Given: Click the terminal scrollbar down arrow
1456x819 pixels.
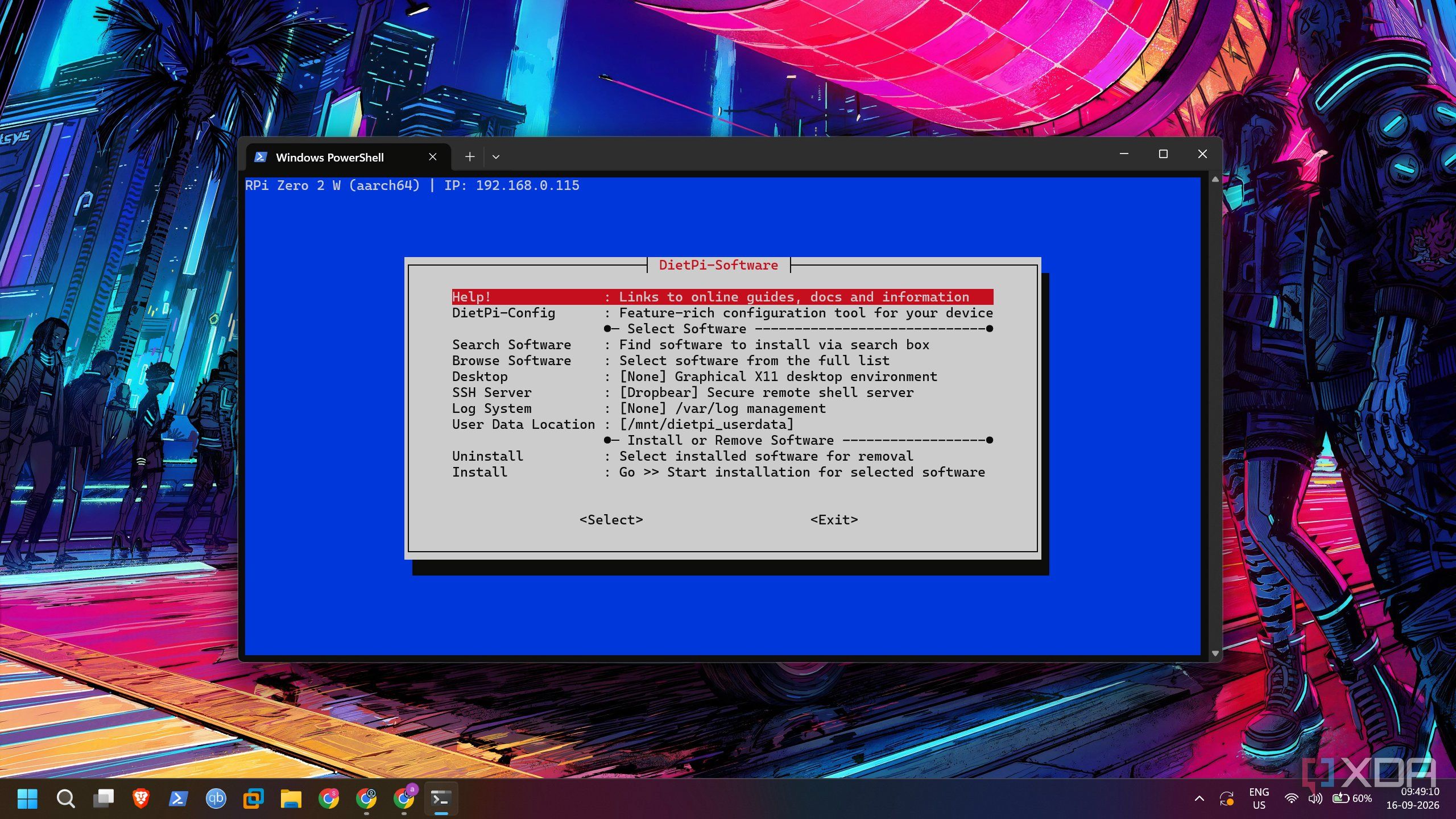Looking at the screenshot, I should tap(1215, 653).
